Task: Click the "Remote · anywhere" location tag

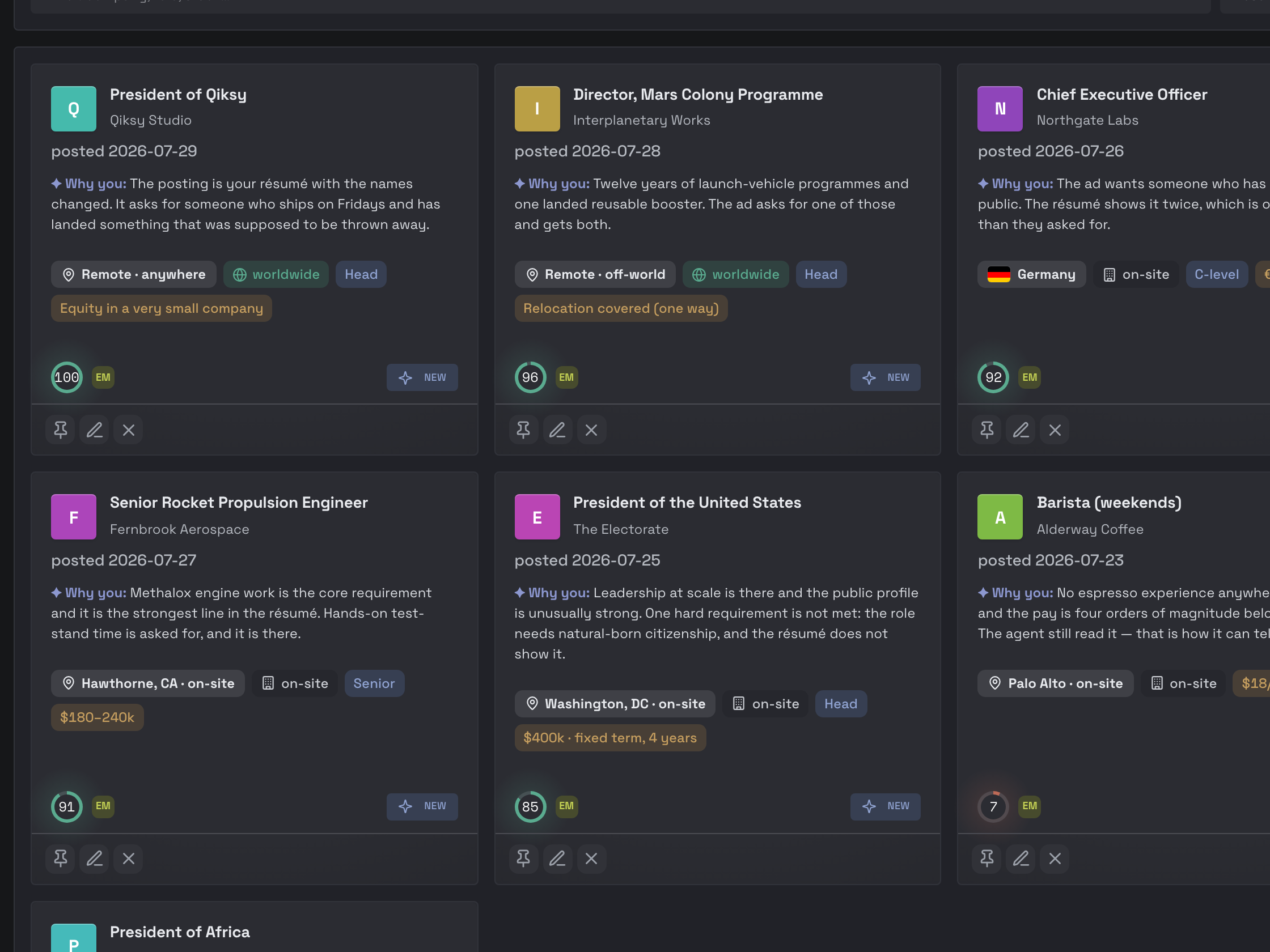Action: click(x=134, y=274)
